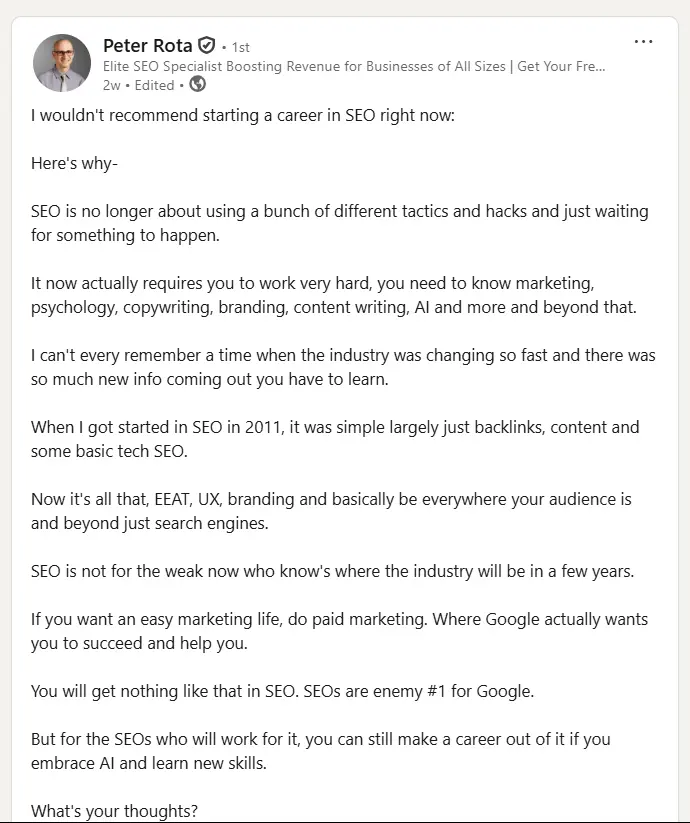Click the Elite SEO Specialist headline text
690x823 pixels.
354,66
